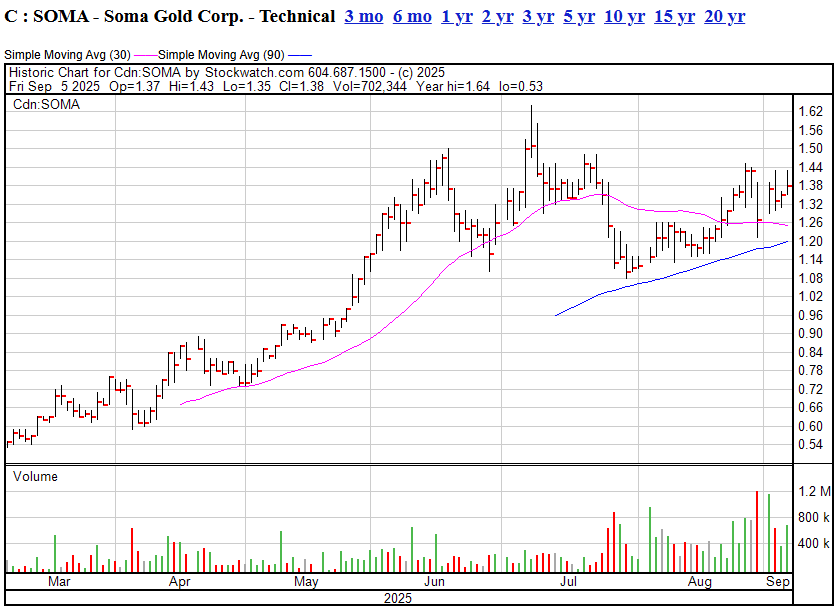Viewport: 840px width, 613px height.
Task: Click the "Op=1.37" open value
Action: click(x=134, y=86)
